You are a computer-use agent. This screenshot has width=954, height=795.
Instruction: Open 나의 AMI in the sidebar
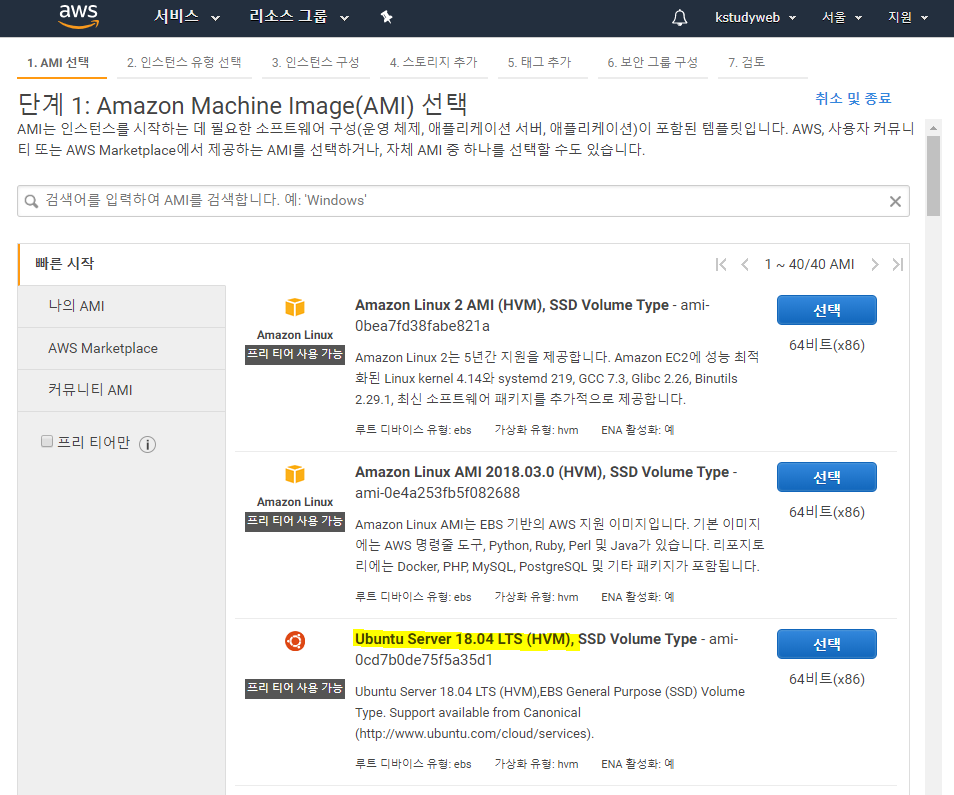click(122, 306)
